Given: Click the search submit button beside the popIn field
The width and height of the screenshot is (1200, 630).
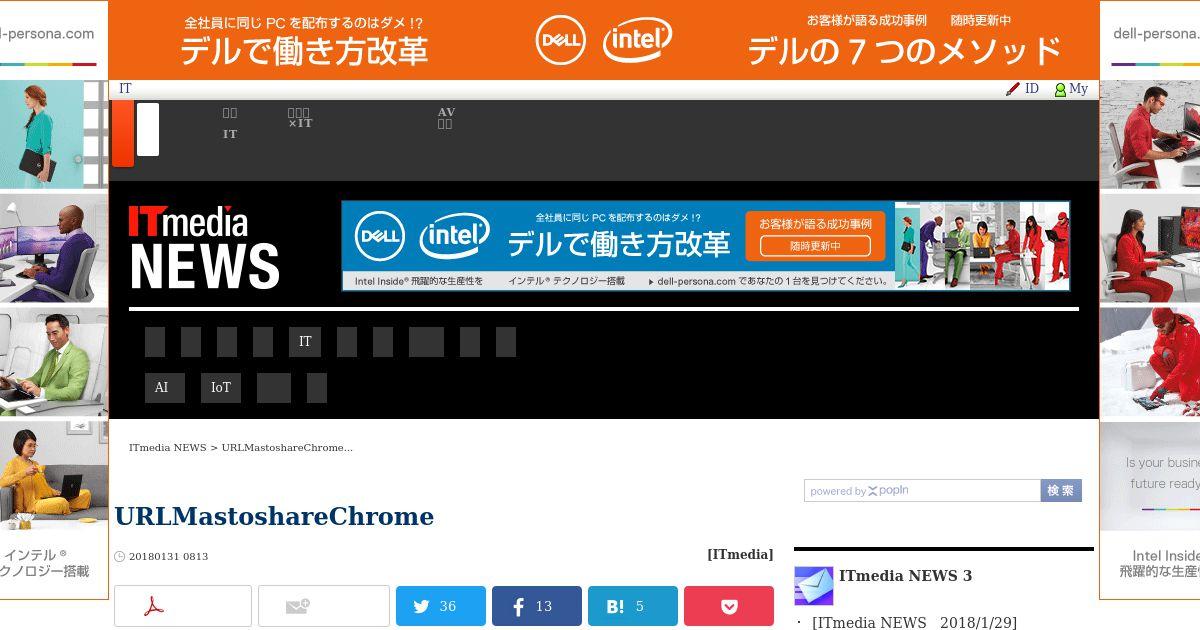Looking at the screenshot, I should 1061,491.
